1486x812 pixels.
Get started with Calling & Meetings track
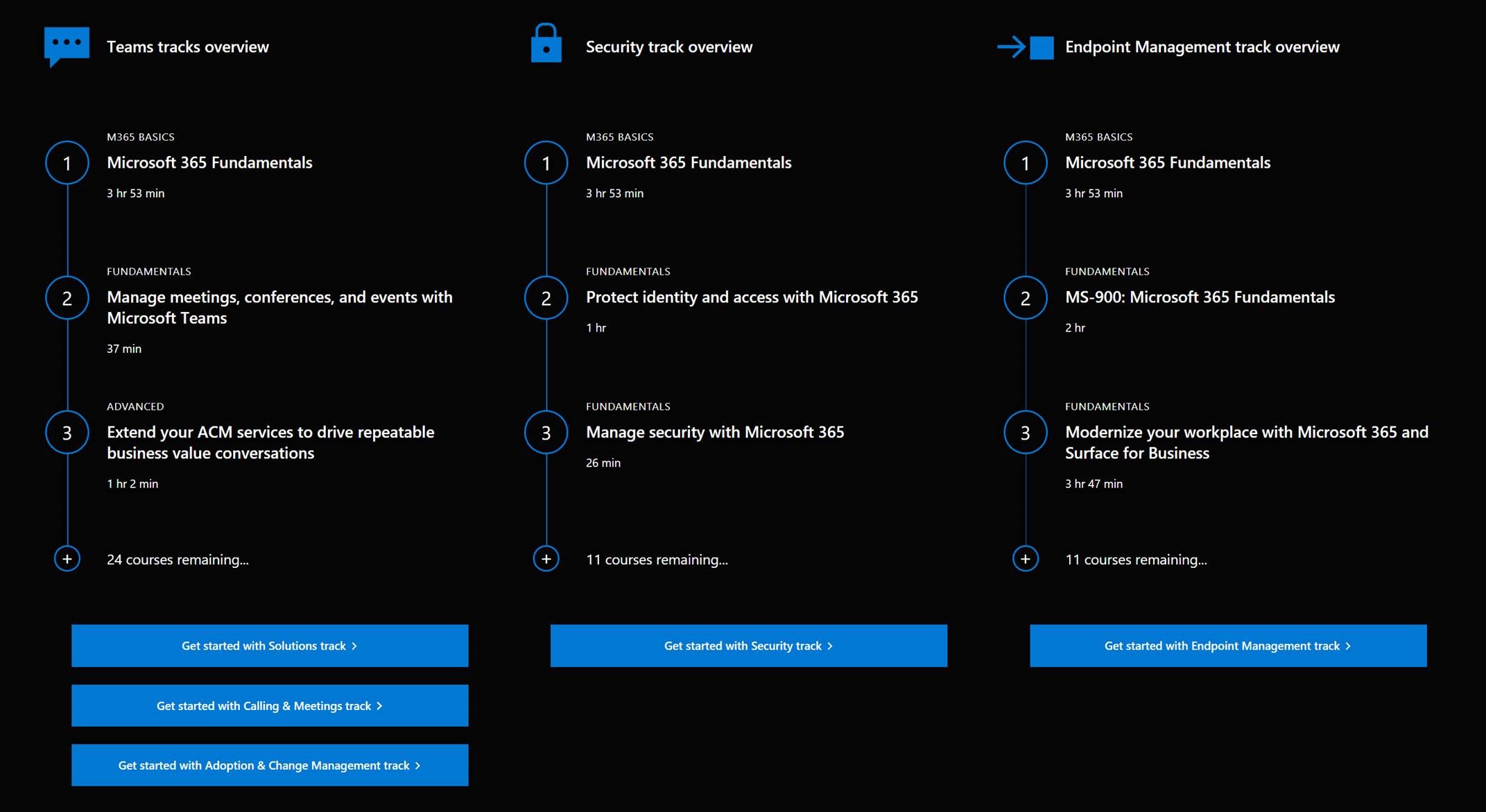click(270, 705)
